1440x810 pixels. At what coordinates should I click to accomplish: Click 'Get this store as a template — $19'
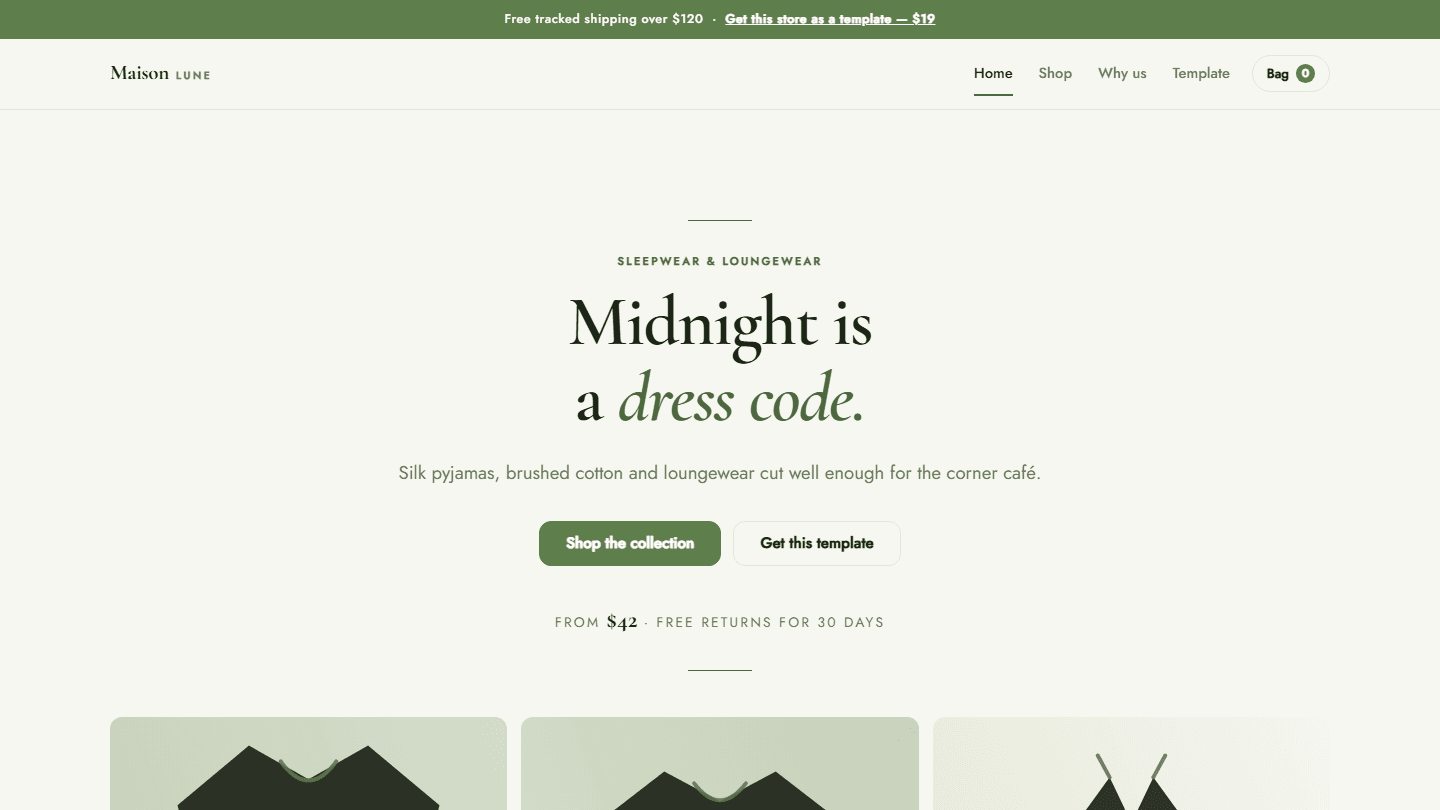[830, 19]
